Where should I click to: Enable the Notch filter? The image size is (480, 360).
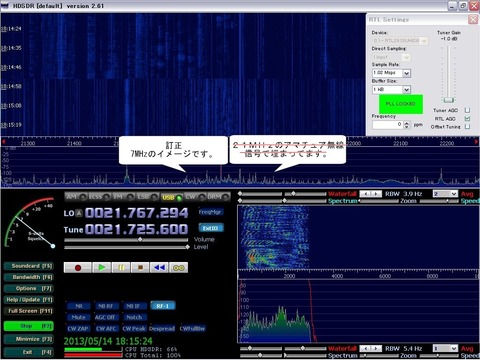tap(134, 317)
